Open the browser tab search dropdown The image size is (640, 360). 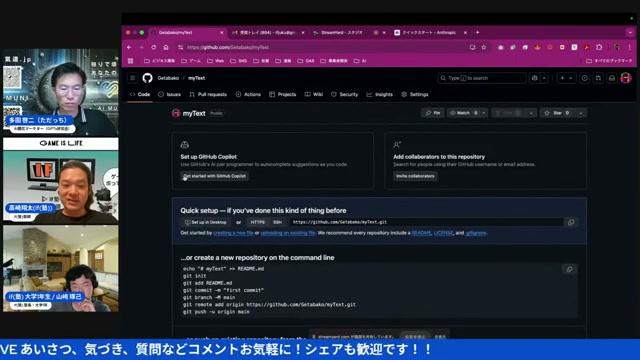[630, 33]
